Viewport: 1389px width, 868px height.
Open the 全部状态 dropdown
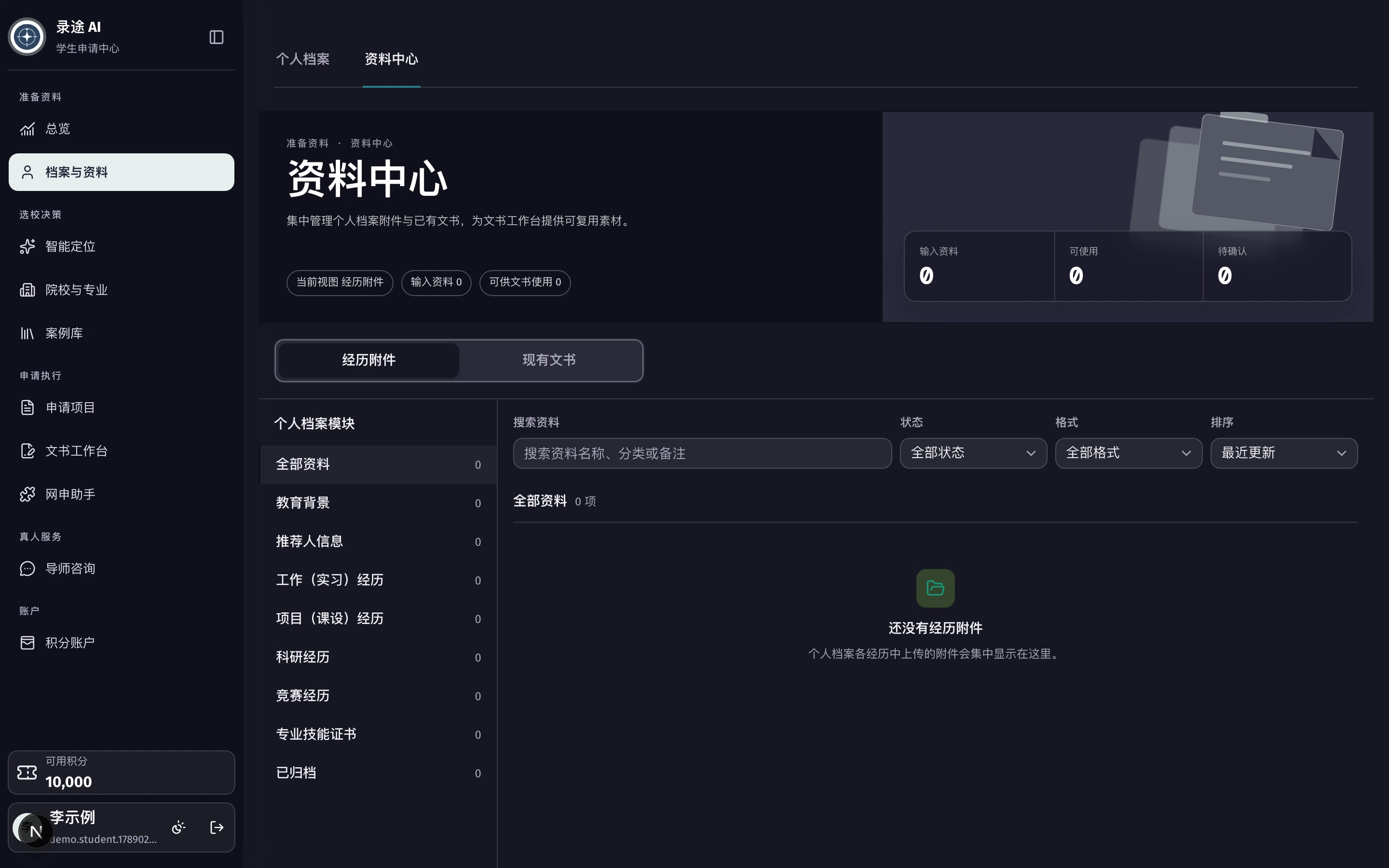tap(973, 453)
